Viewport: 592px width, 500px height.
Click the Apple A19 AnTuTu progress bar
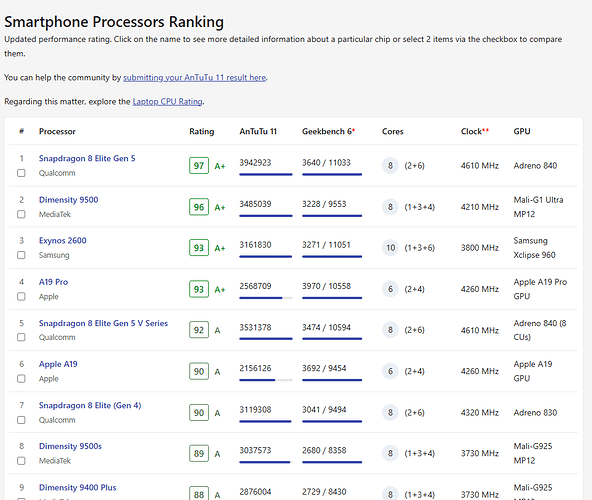pos(266,380)
